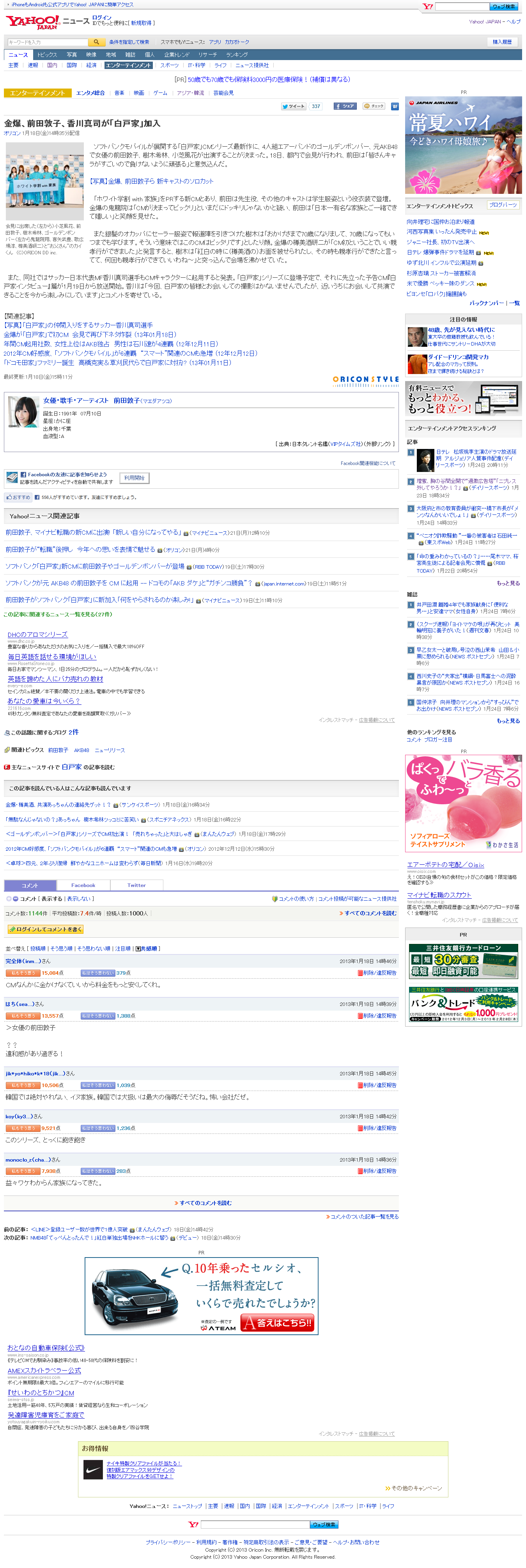This screenshot has height=1568, width=526.
Task: Report jik*yo*hiko's comment via 削除/違反報告
Action: coord(377,1085)
